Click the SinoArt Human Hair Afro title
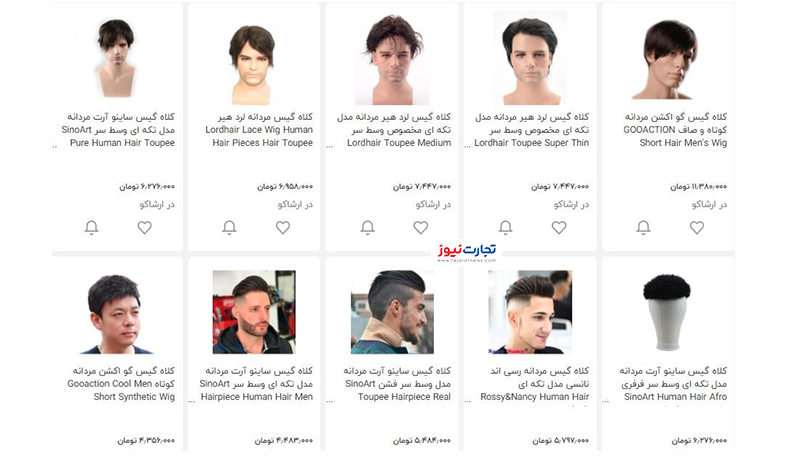The height and width of the screenshot is (460, 800). 673,384
